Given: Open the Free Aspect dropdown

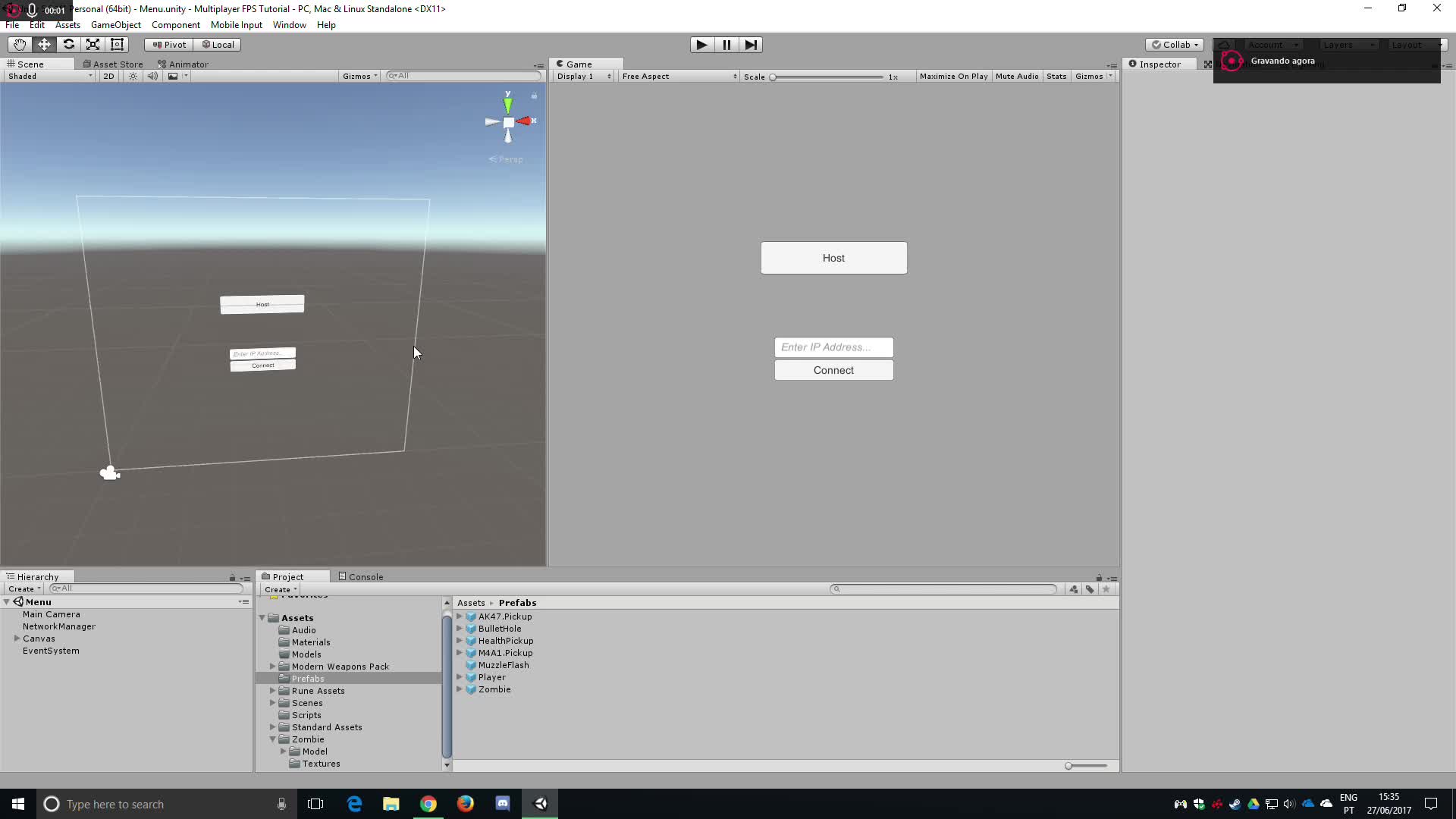Looking at the screenshot, I should 679,76.
